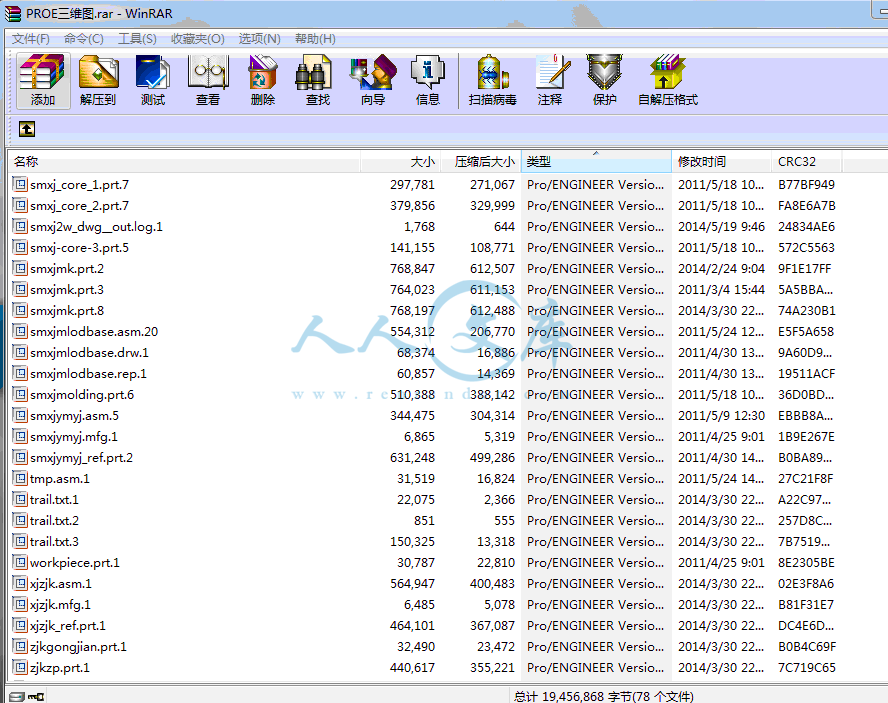Click the 添加 (Add) toolbar icon

(x=43, y=80)
